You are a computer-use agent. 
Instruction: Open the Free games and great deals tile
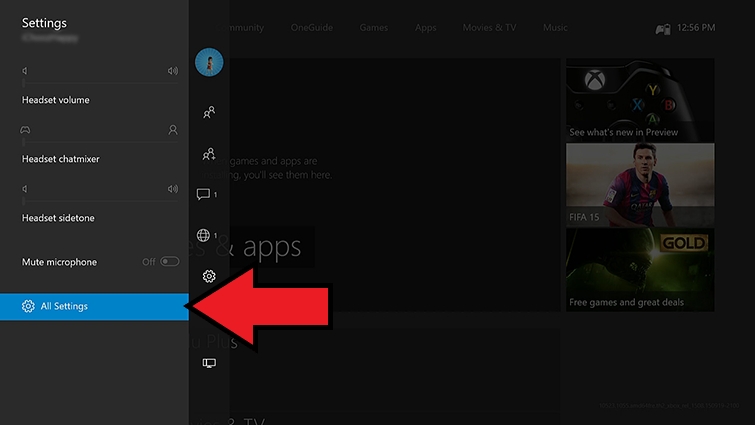coord(640,269)
